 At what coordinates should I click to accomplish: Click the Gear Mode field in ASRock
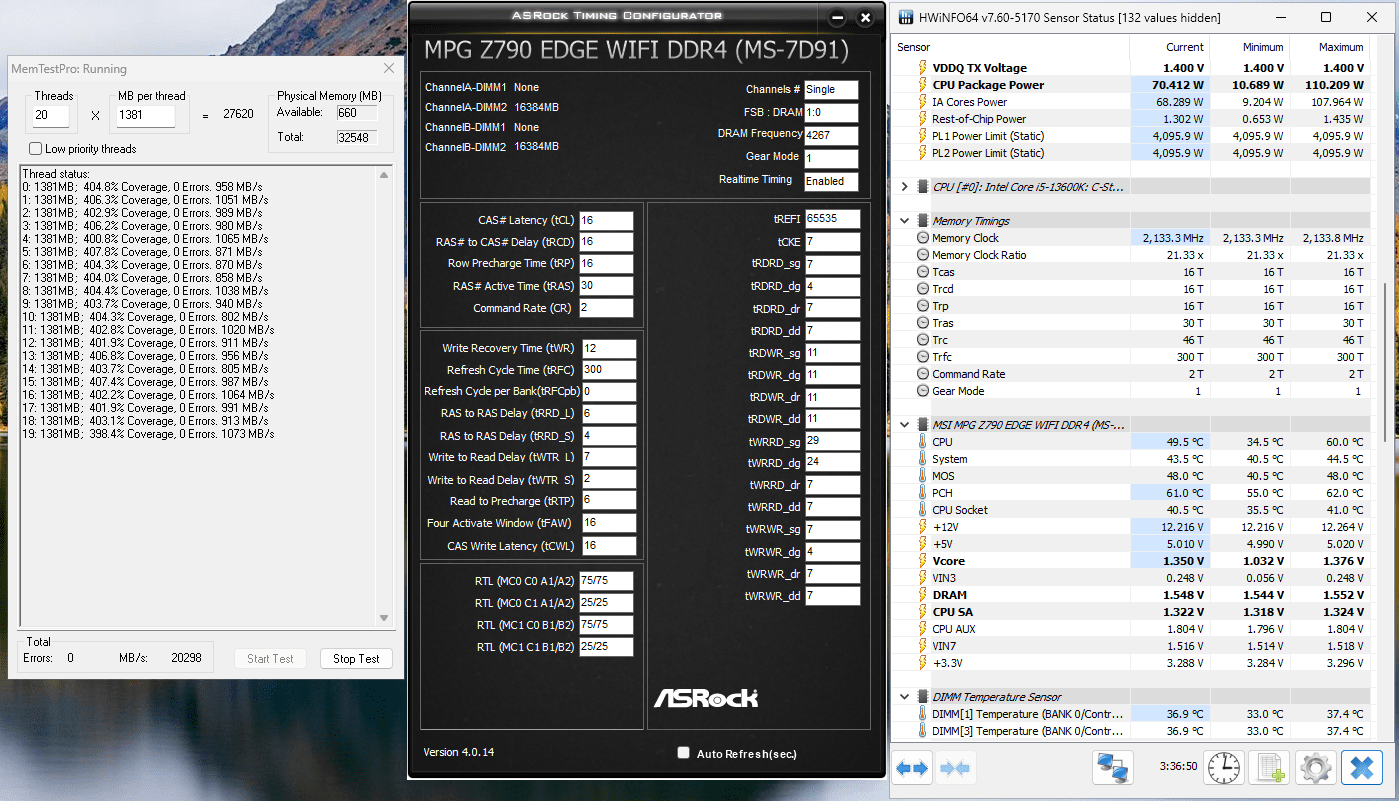[x=831, y=158]
